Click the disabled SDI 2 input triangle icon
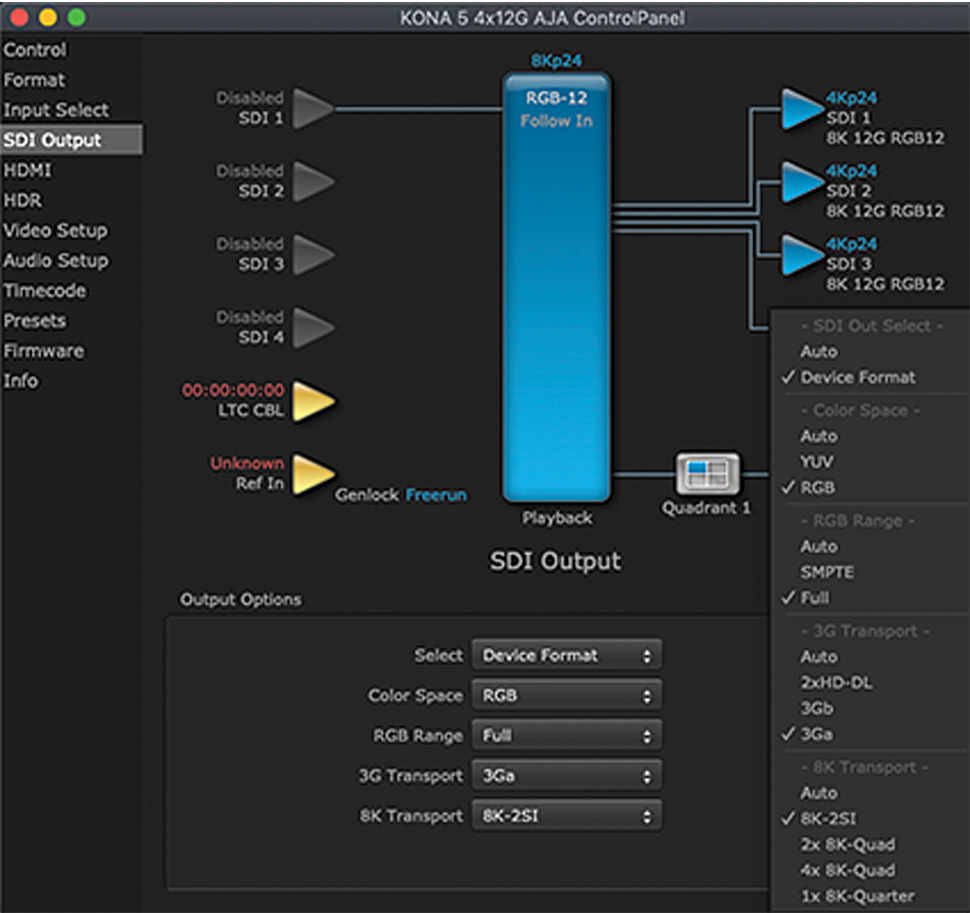Image resolution: width=970 pixels, height=913 pixels. click(312, 182)
